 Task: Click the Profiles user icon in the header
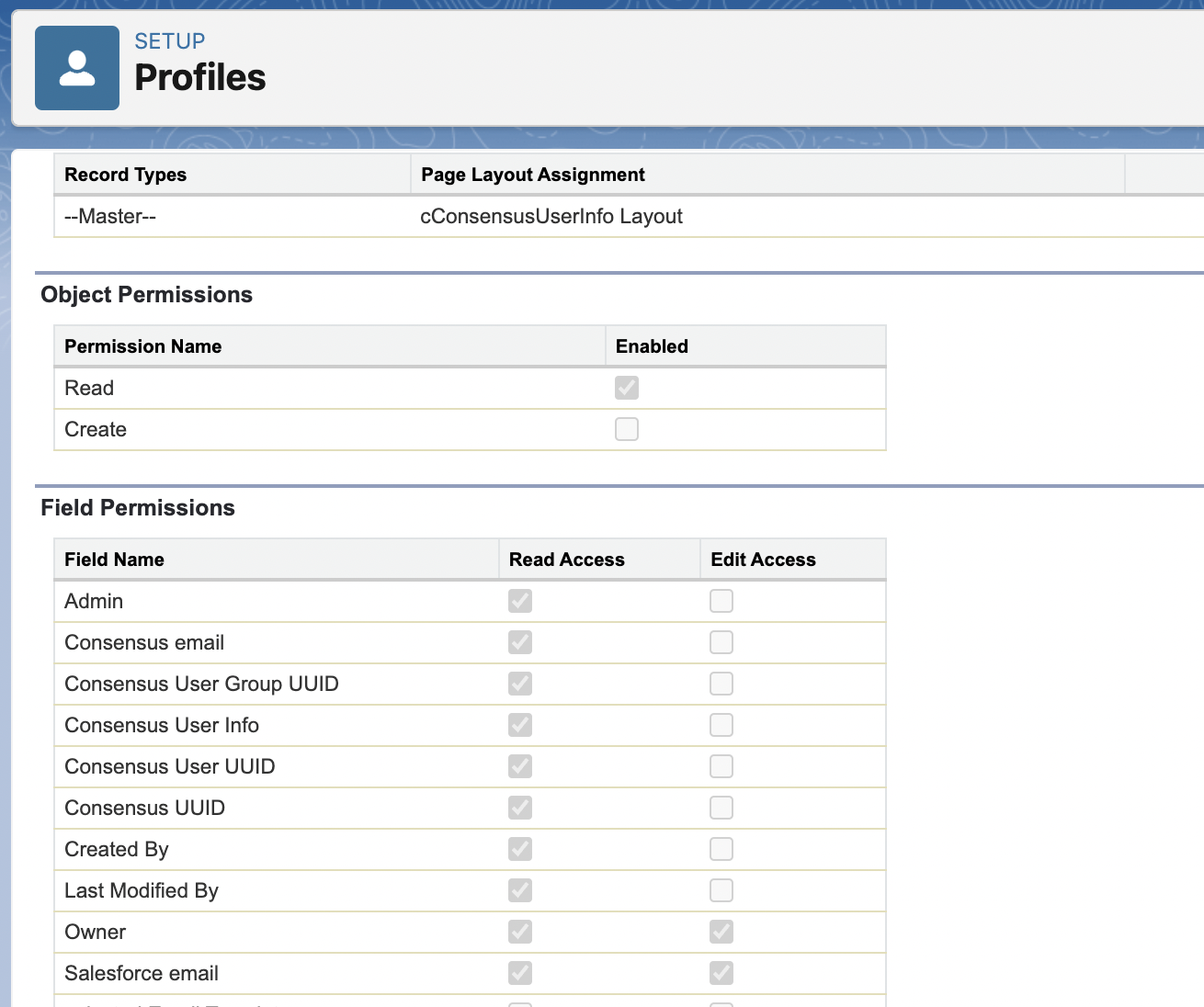[x=76, y=67]
